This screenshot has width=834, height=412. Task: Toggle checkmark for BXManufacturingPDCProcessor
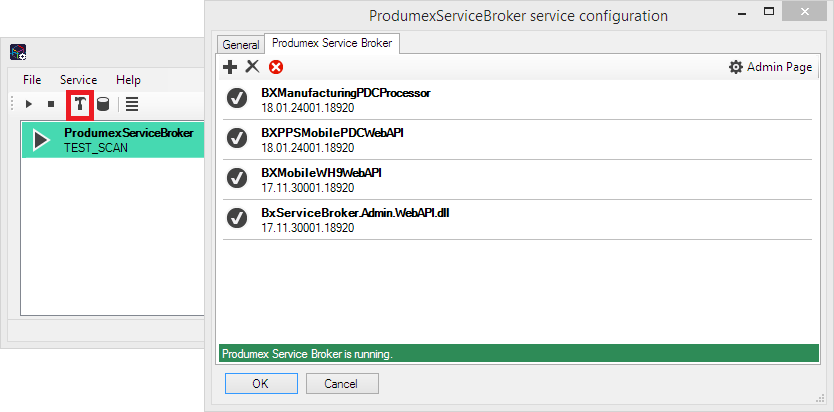pyautogui.click(x=237, y=98)
